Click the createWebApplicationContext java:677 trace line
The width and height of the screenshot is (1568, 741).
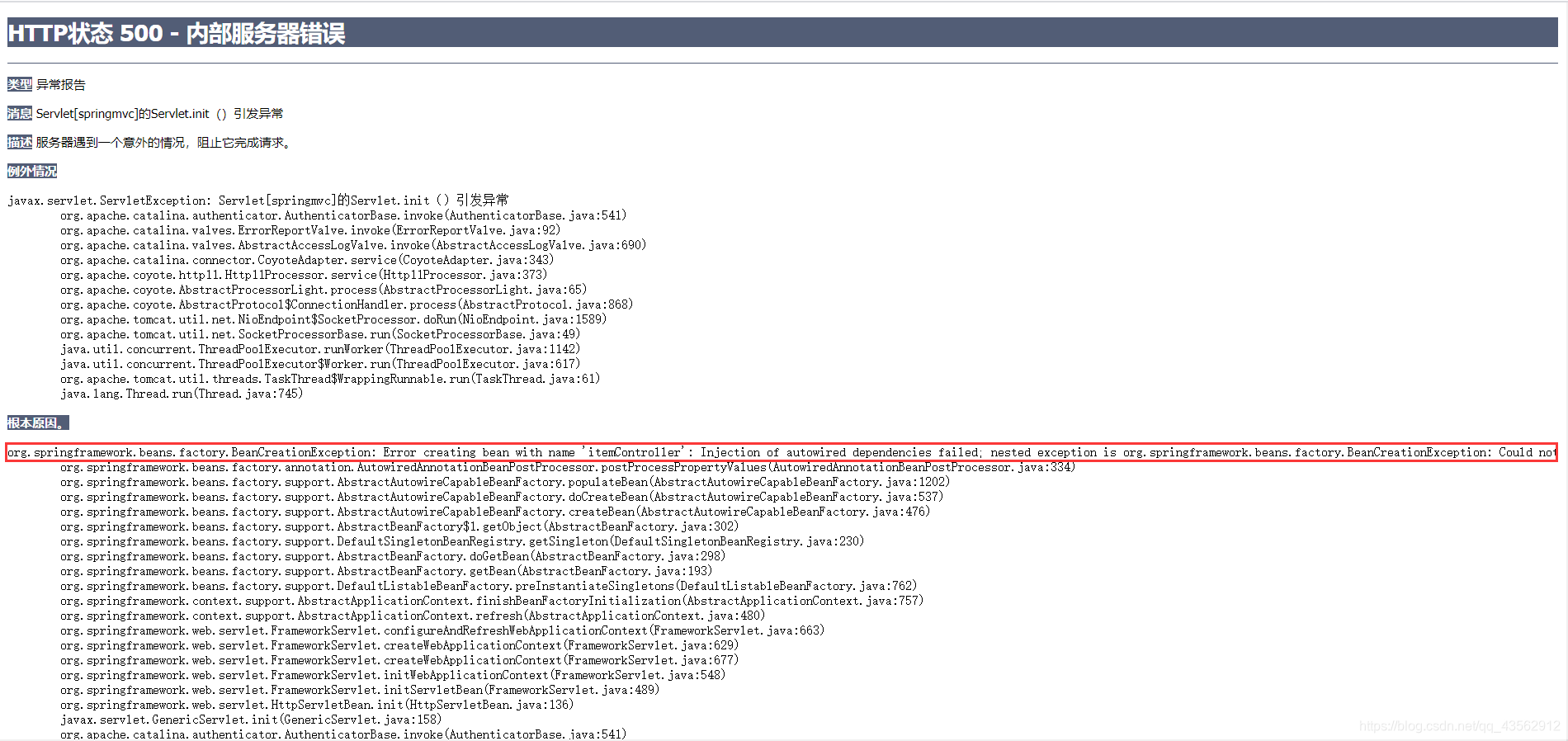click(399, 660)
